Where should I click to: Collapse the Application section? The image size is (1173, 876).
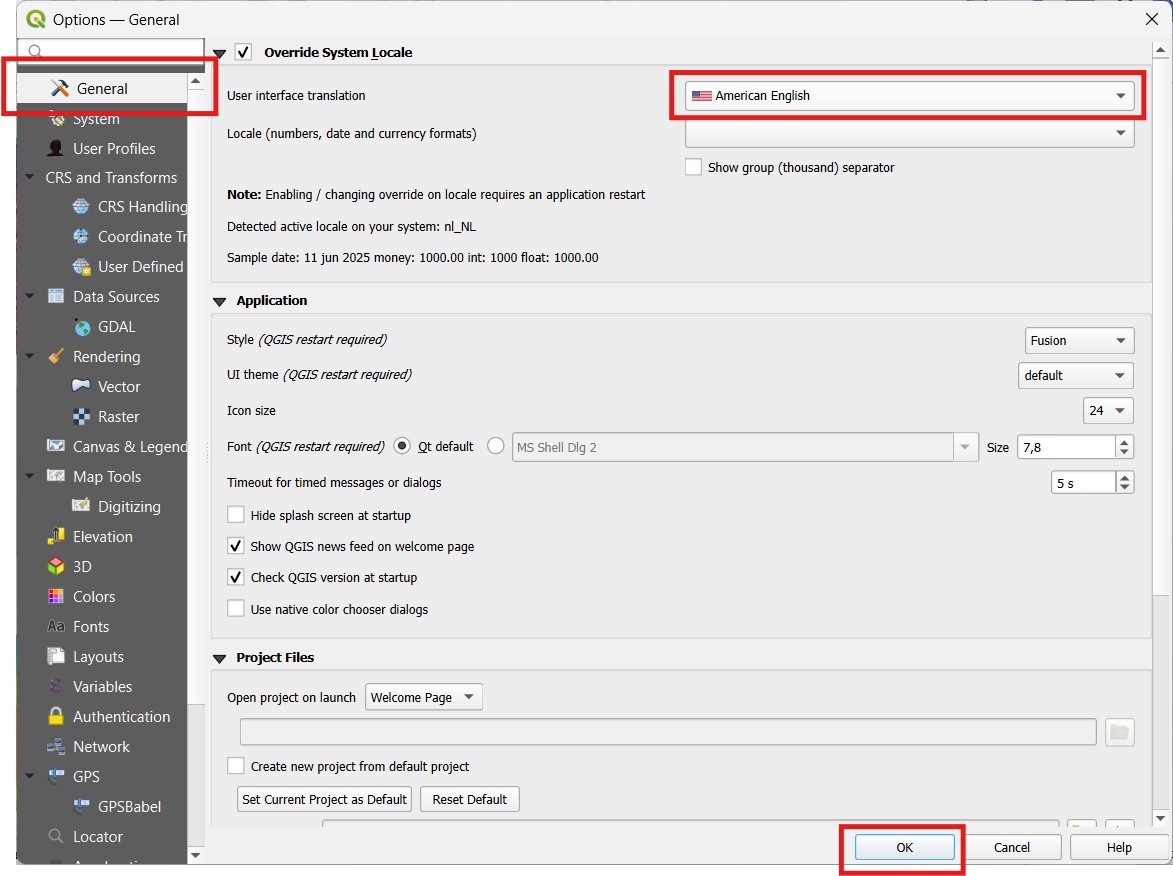click(x=220, y=301)
